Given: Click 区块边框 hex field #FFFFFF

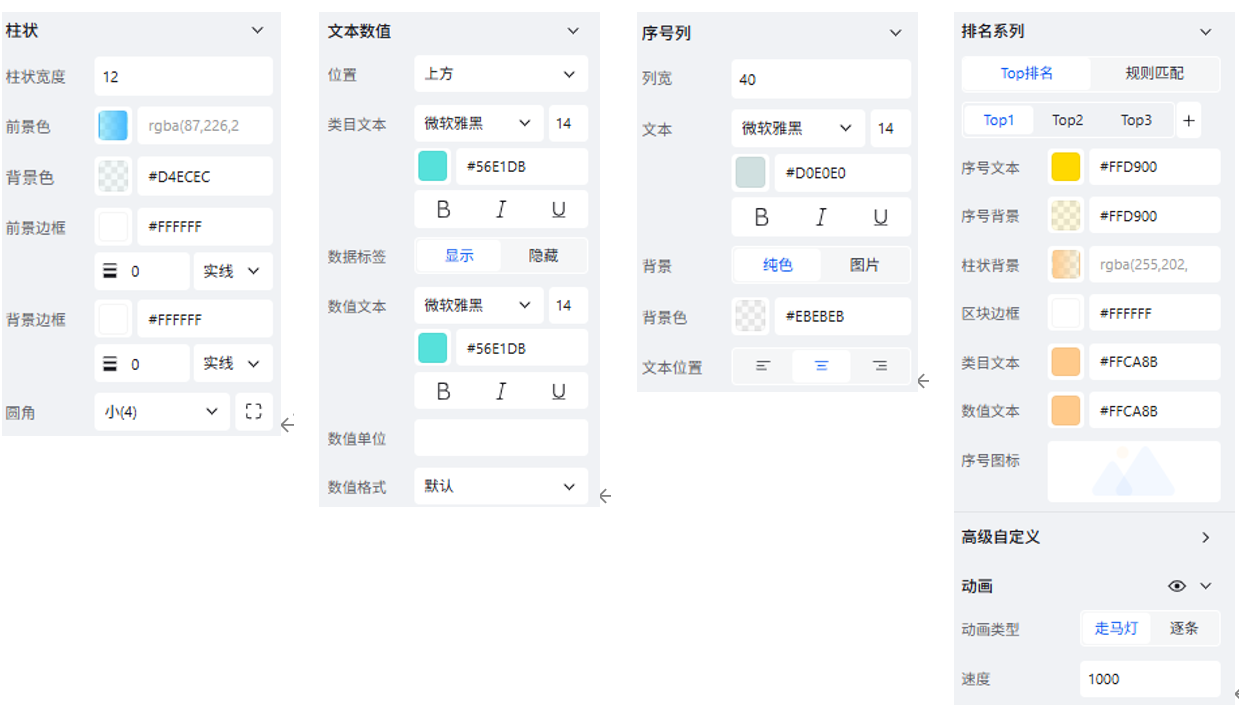Looking at the screenshot, I should point(1154,313).
